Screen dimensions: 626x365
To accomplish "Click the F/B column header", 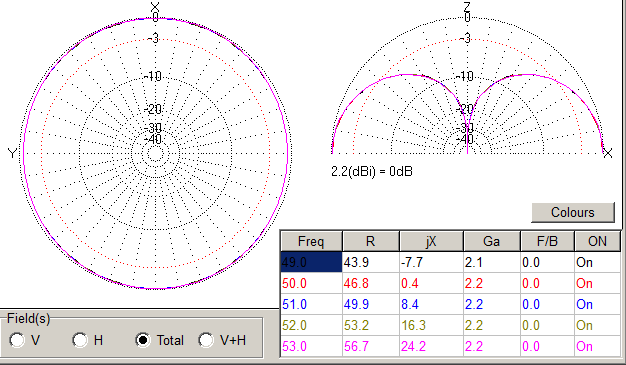I will coord(547,241).
